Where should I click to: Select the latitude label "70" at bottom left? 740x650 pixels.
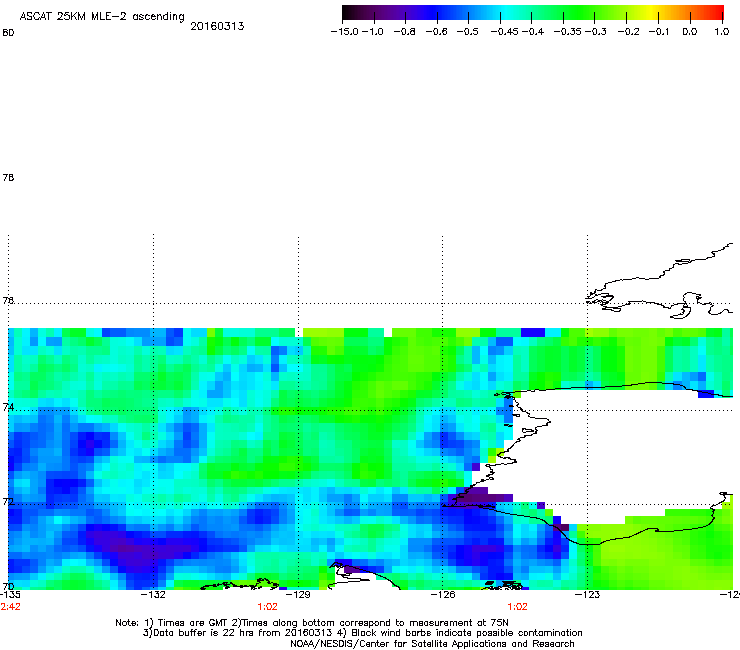tap(8, 586)
